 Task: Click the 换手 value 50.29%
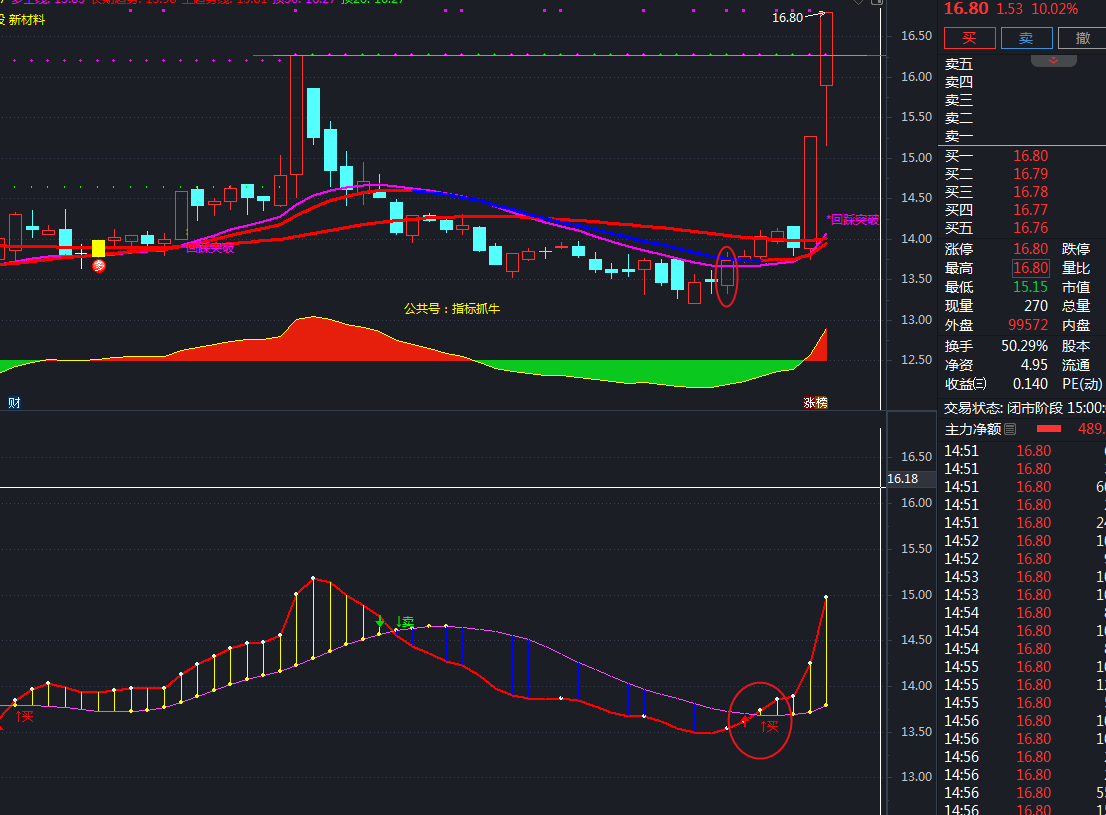pyautogui.click(x=1024, y=346)
